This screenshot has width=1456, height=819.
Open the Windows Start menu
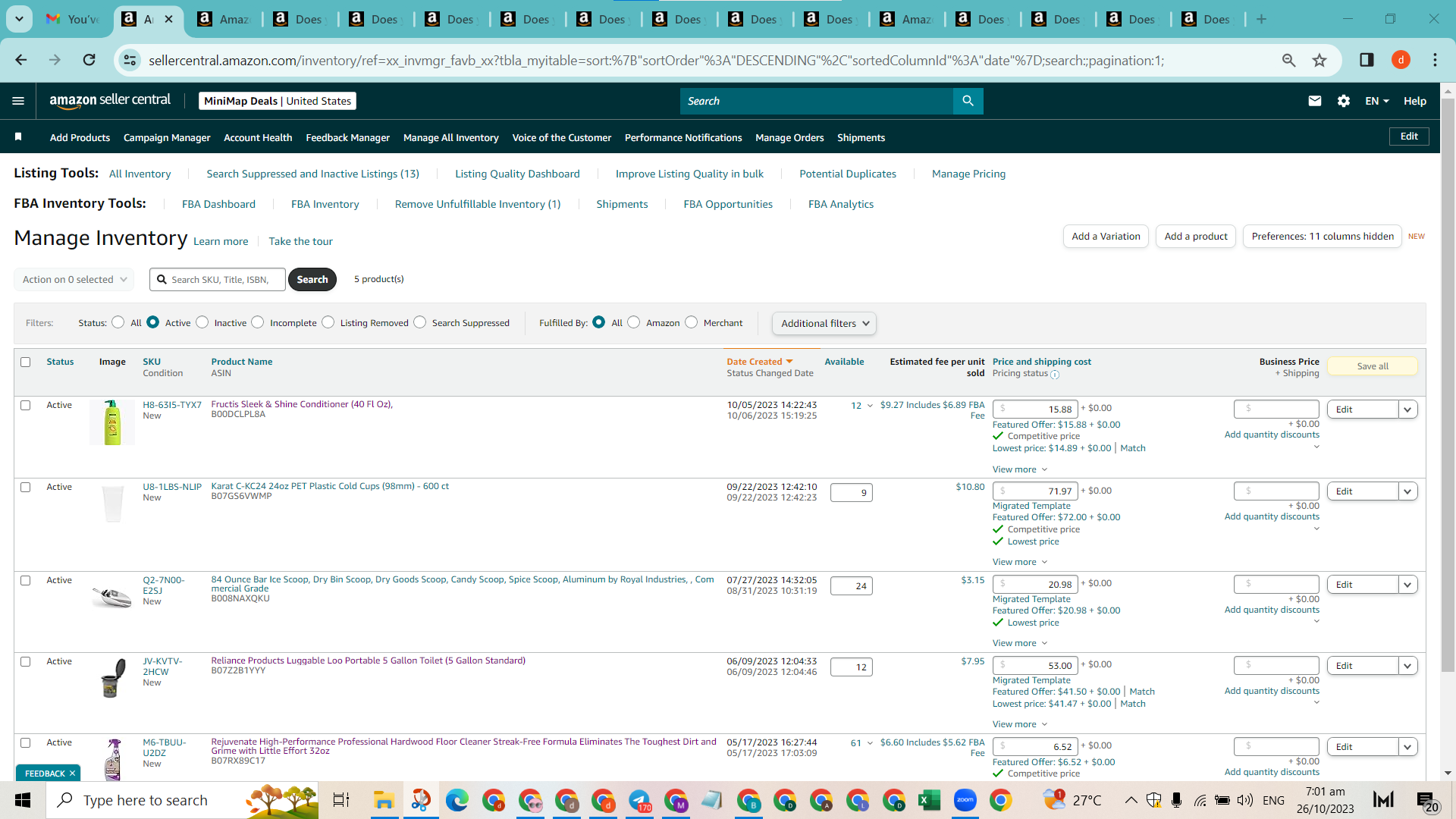[23, 800]
